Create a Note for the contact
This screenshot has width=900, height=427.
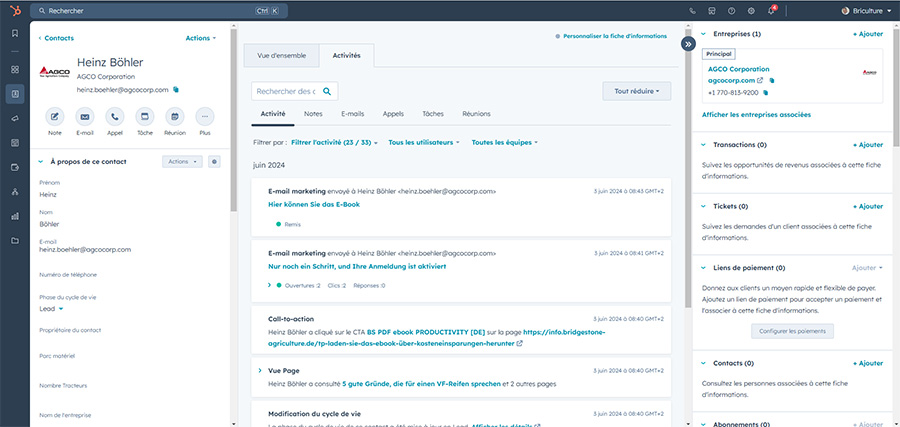[x=55, y=117]
